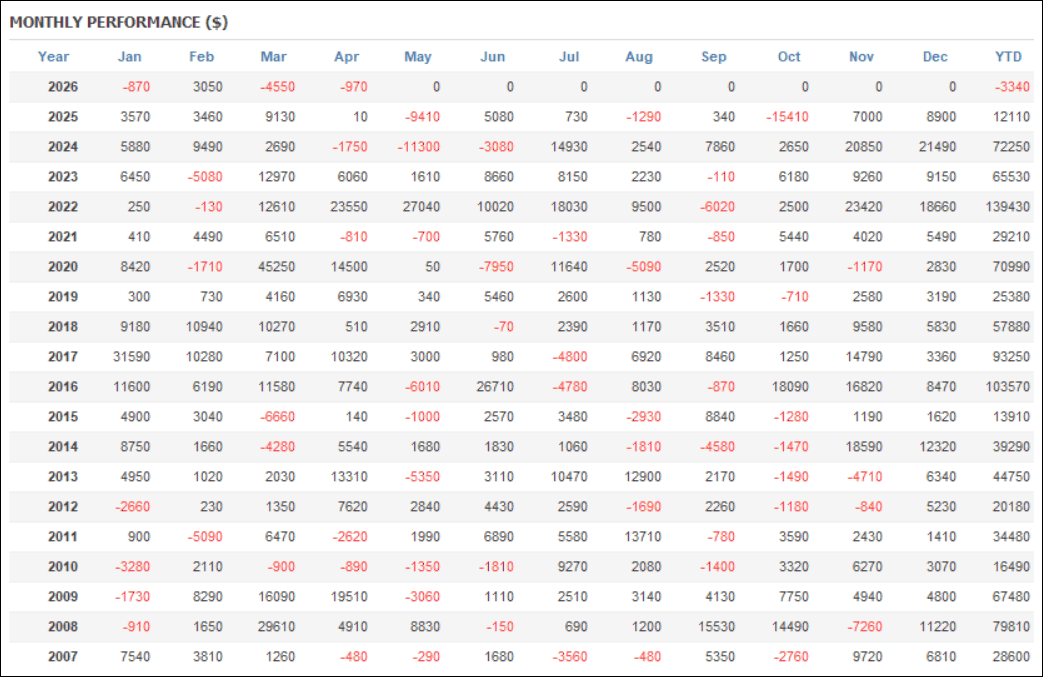
Task: Click the 2017 January value 31590
Action: (x=132, y=356)
